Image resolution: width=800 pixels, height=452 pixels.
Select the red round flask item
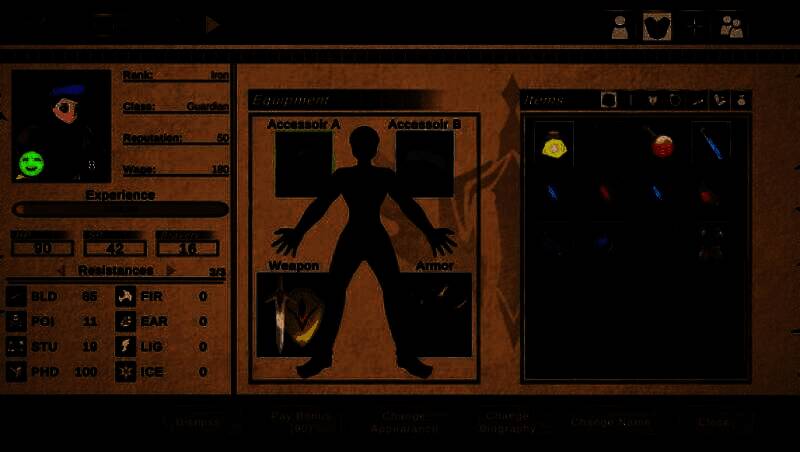(661, 146)
